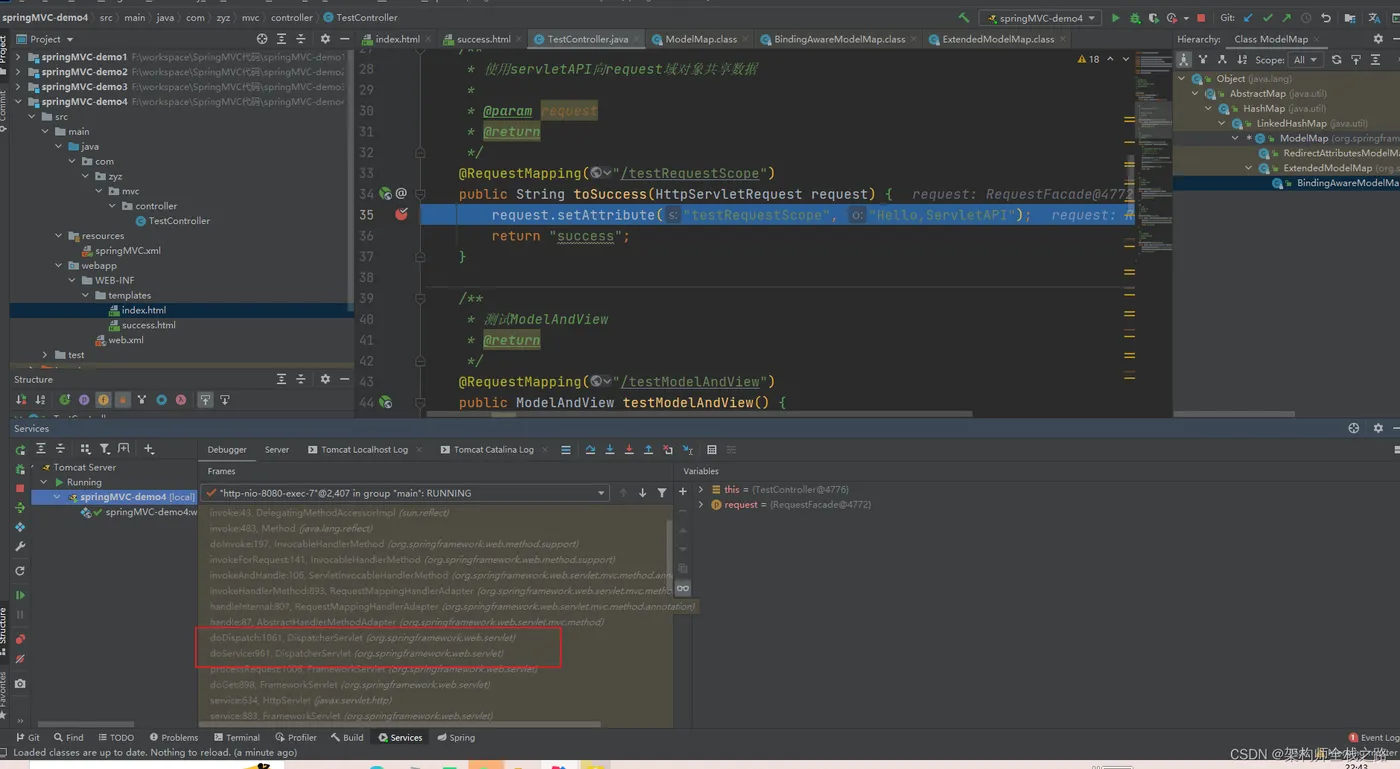Click Step Out in debugger toolbar
This screenshot has height=769, width=1400.
click(x=648, y=450)
